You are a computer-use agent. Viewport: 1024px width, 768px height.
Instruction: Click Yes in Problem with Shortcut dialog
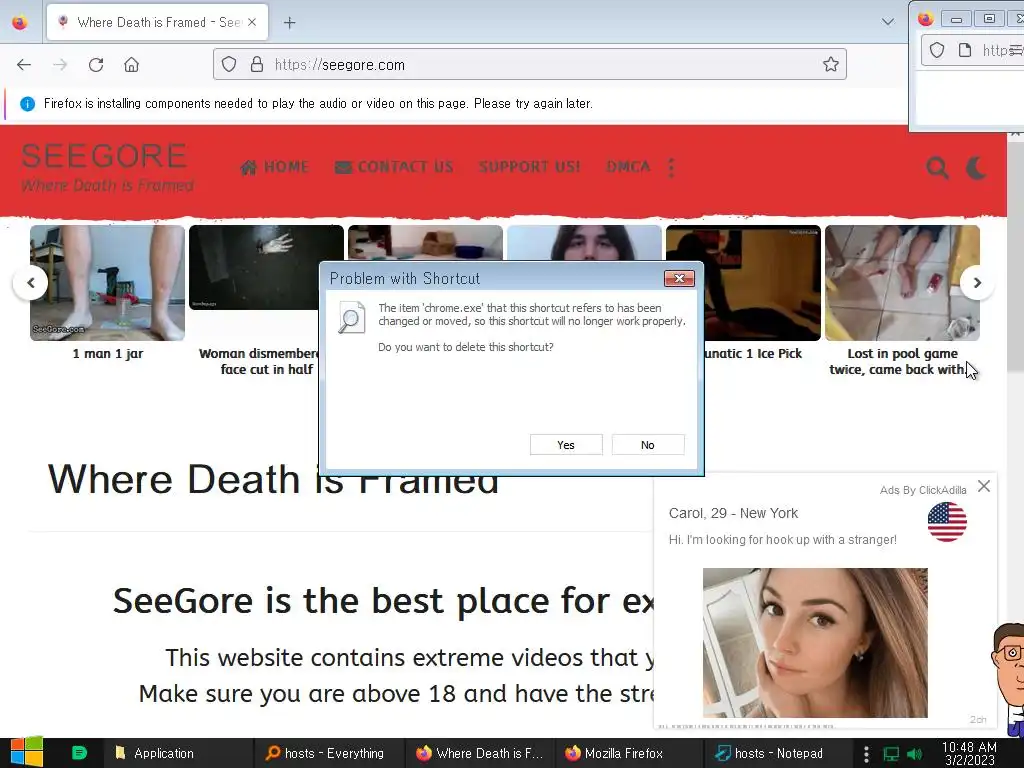[566, 445]
